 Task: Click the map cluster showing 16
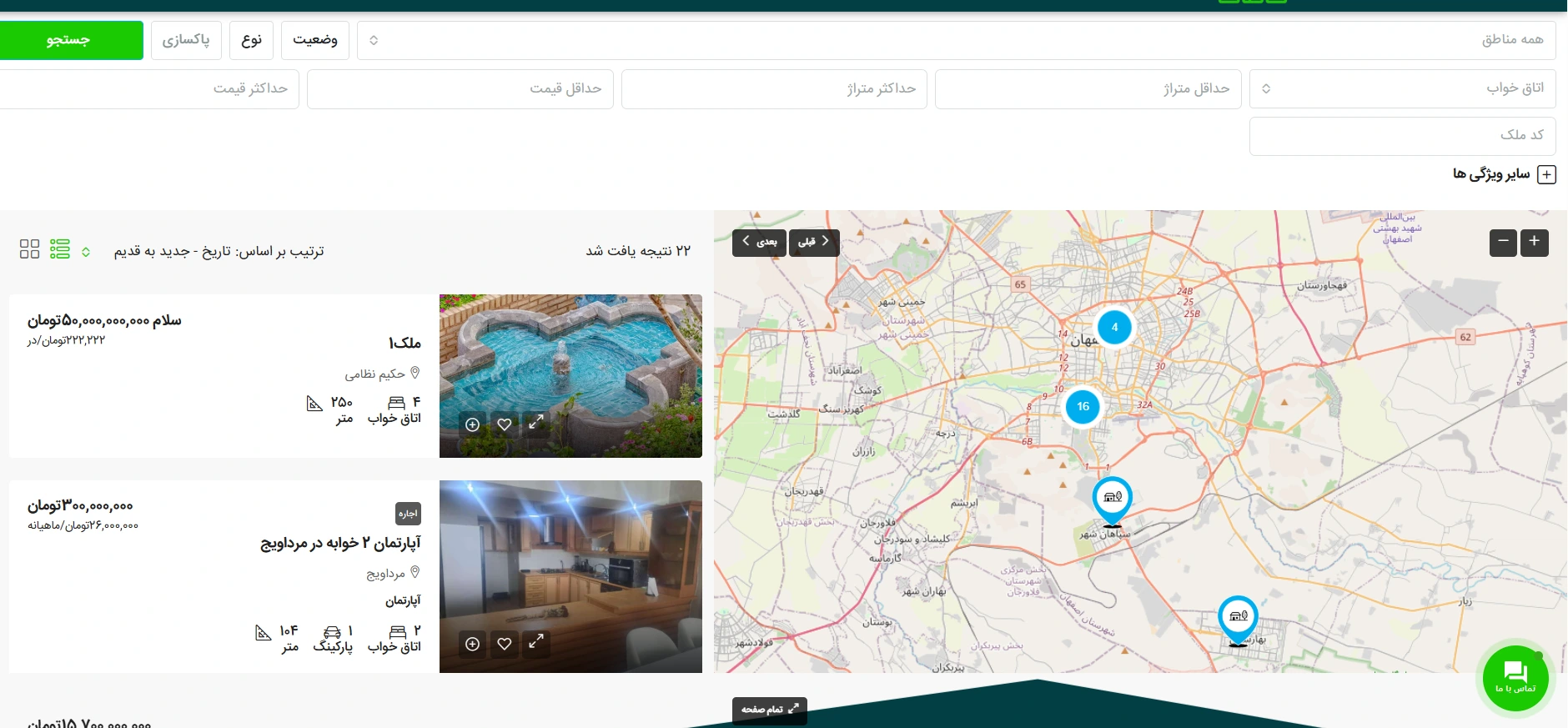coord(1083,407)
